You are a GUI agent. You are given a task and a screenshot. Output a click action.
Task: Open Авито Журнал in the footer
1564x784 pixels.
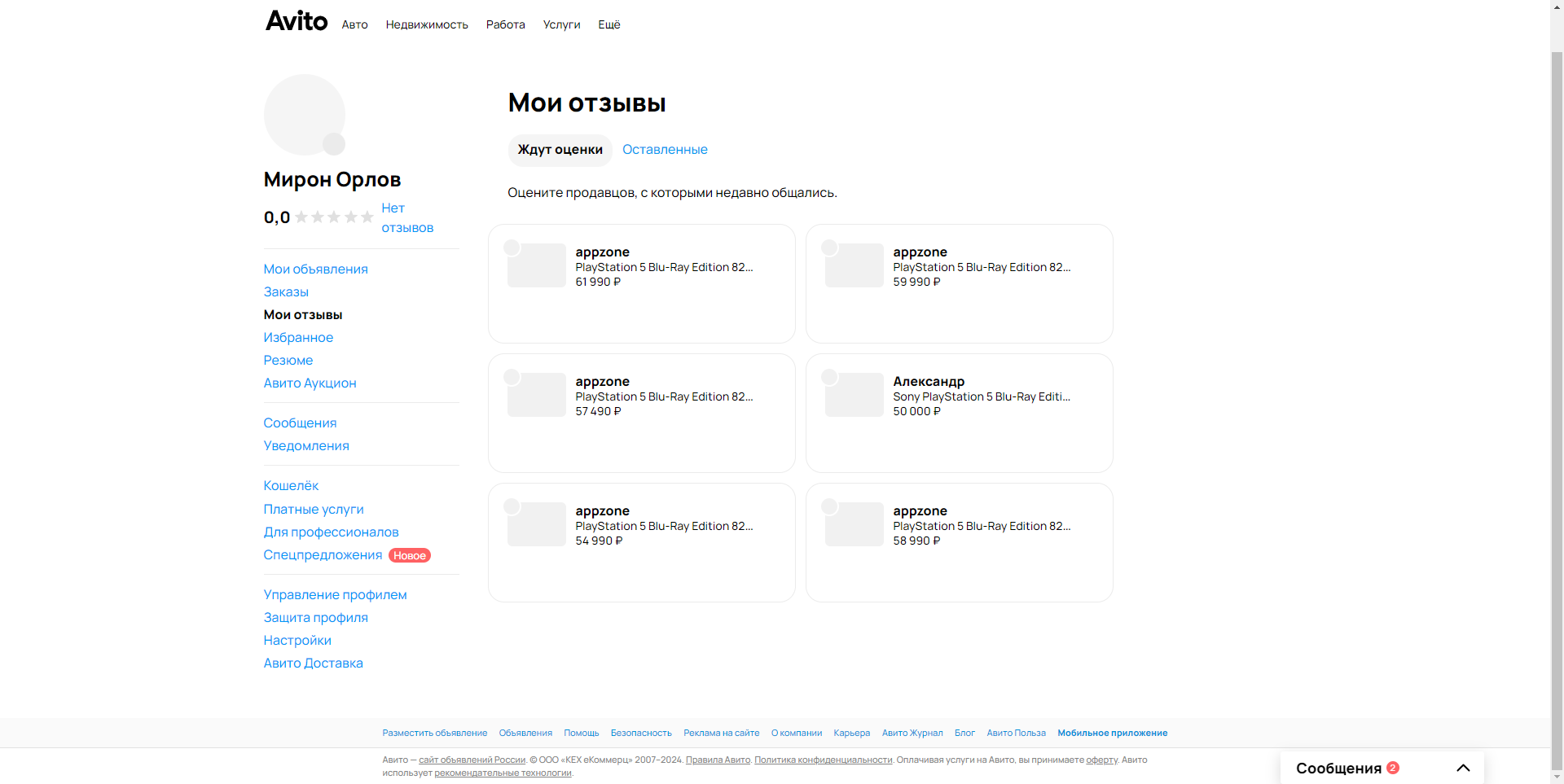coord(912,734)
